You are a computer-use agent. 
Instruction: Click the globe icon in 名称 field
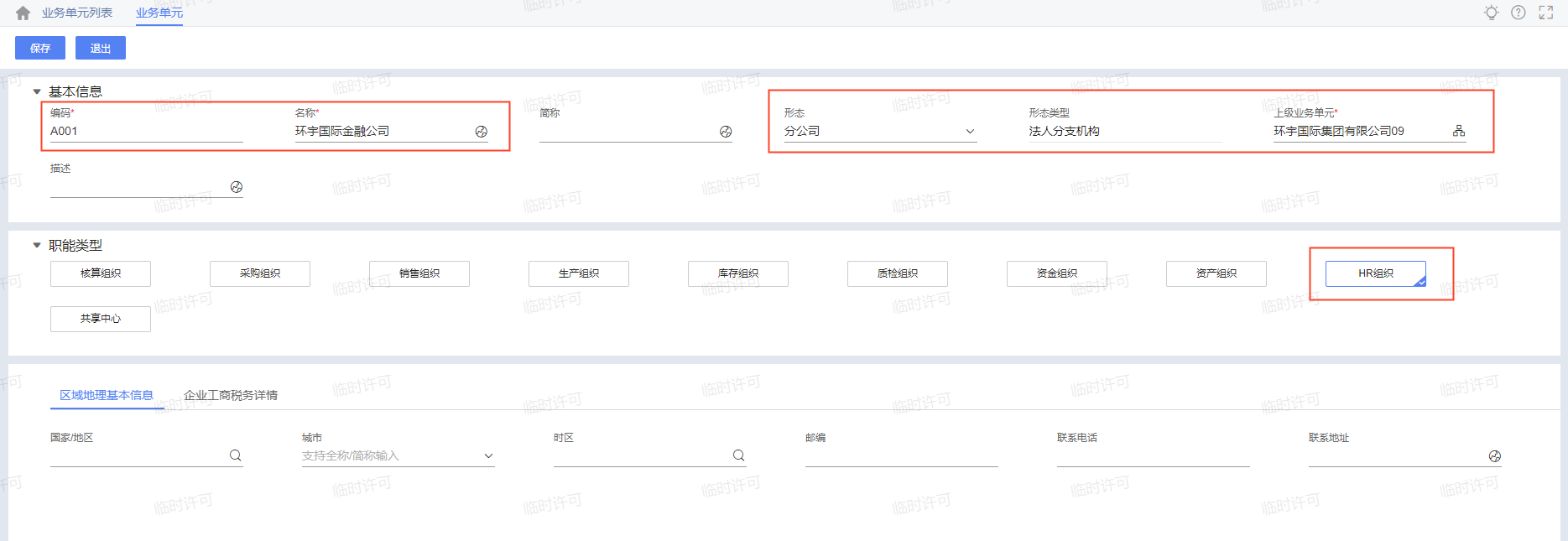[x=482, y=132]
